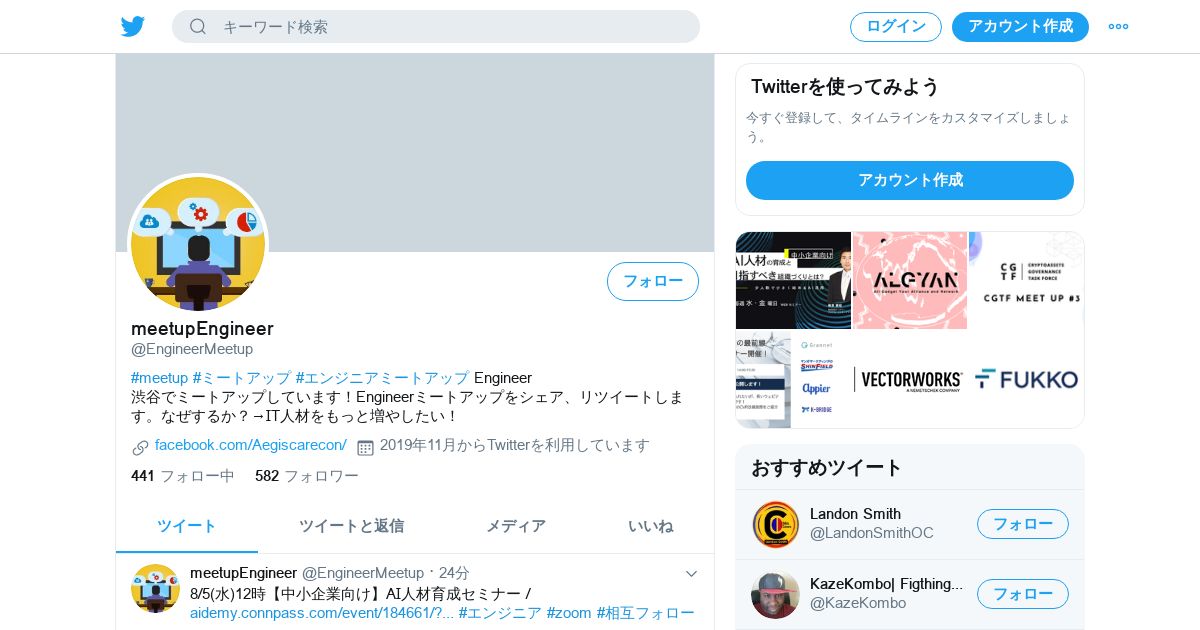Expand the tweet options chevron
The image size is (1200, 630).
pyautogui.click(x=691, y=574)
